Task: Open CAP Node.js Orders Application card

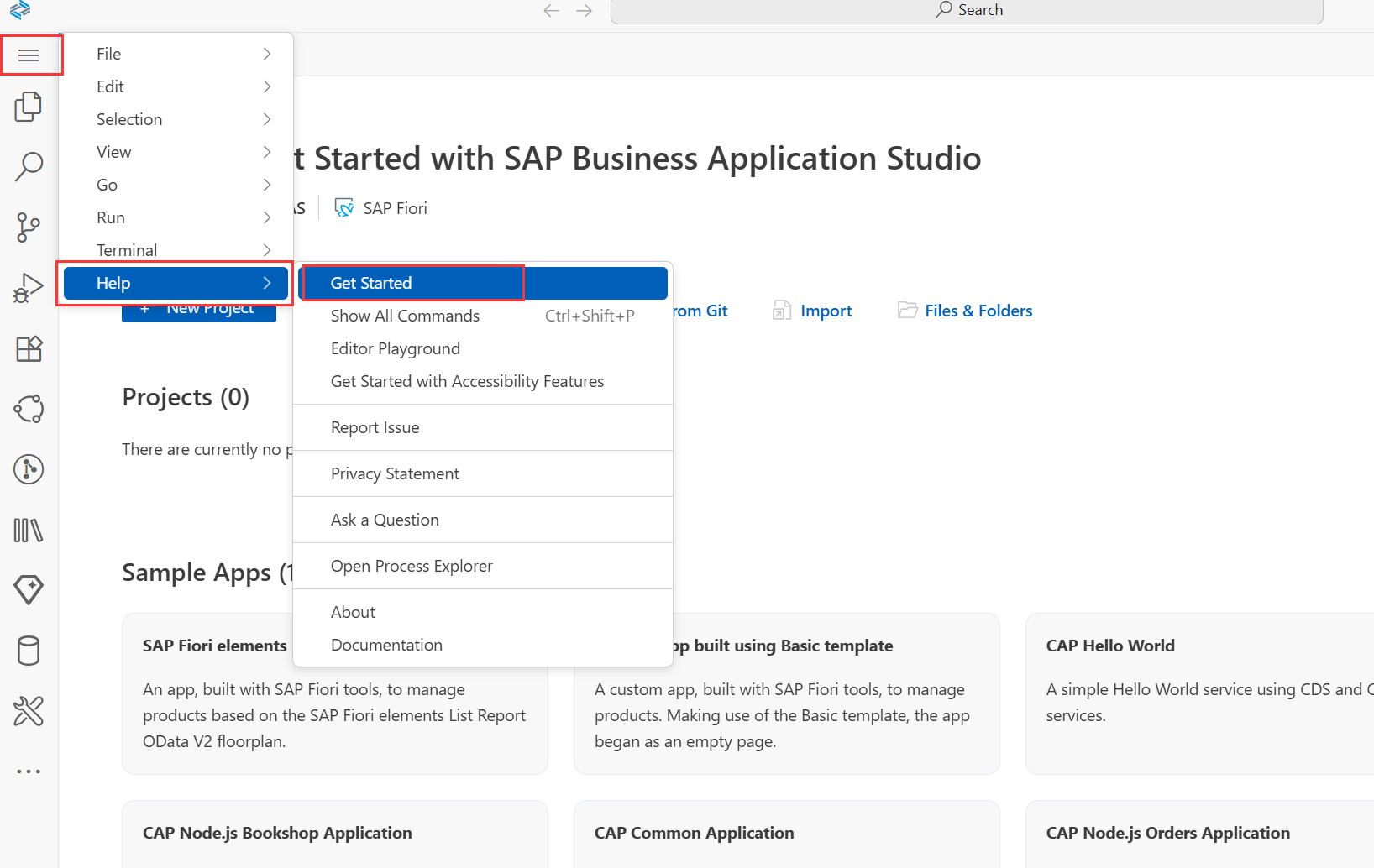Action: point(1199,834)
